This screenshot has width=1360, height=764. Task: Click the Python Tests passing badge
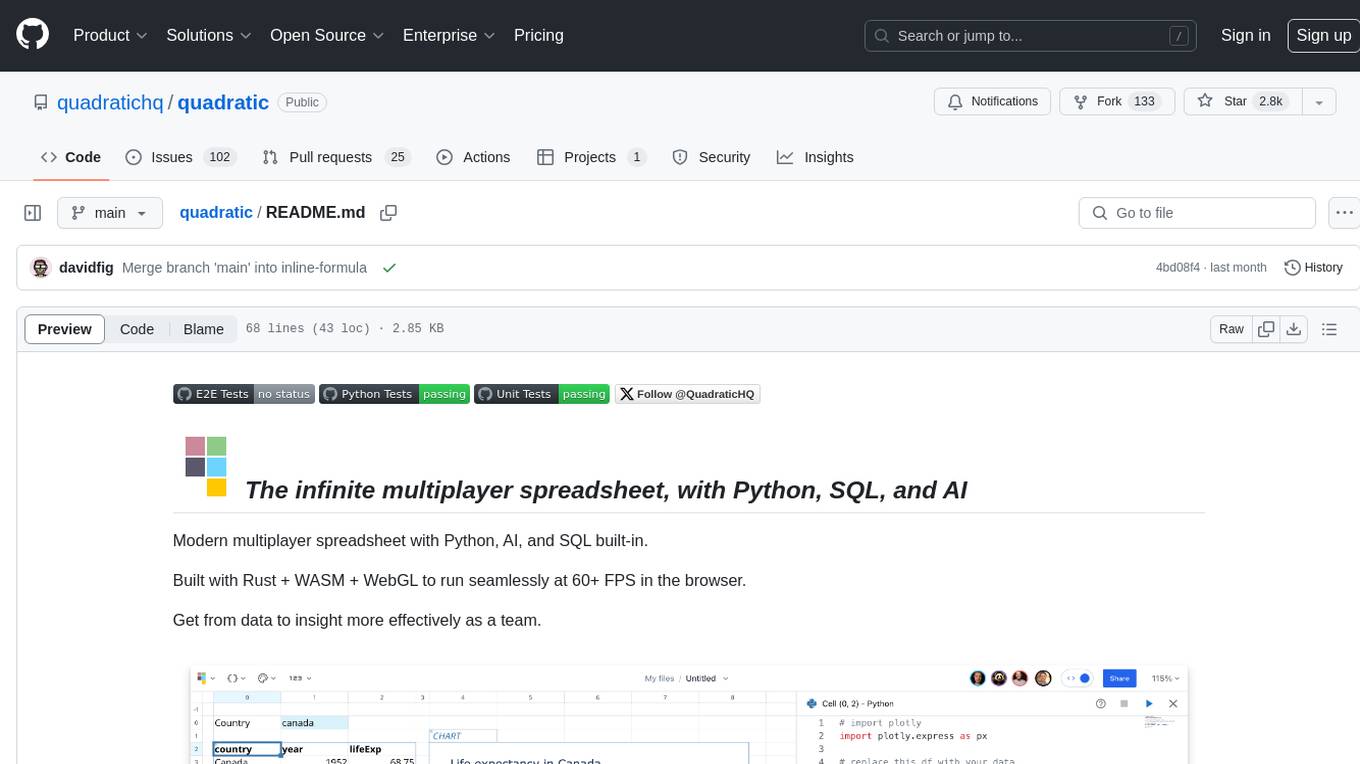[x=394, y=394]
